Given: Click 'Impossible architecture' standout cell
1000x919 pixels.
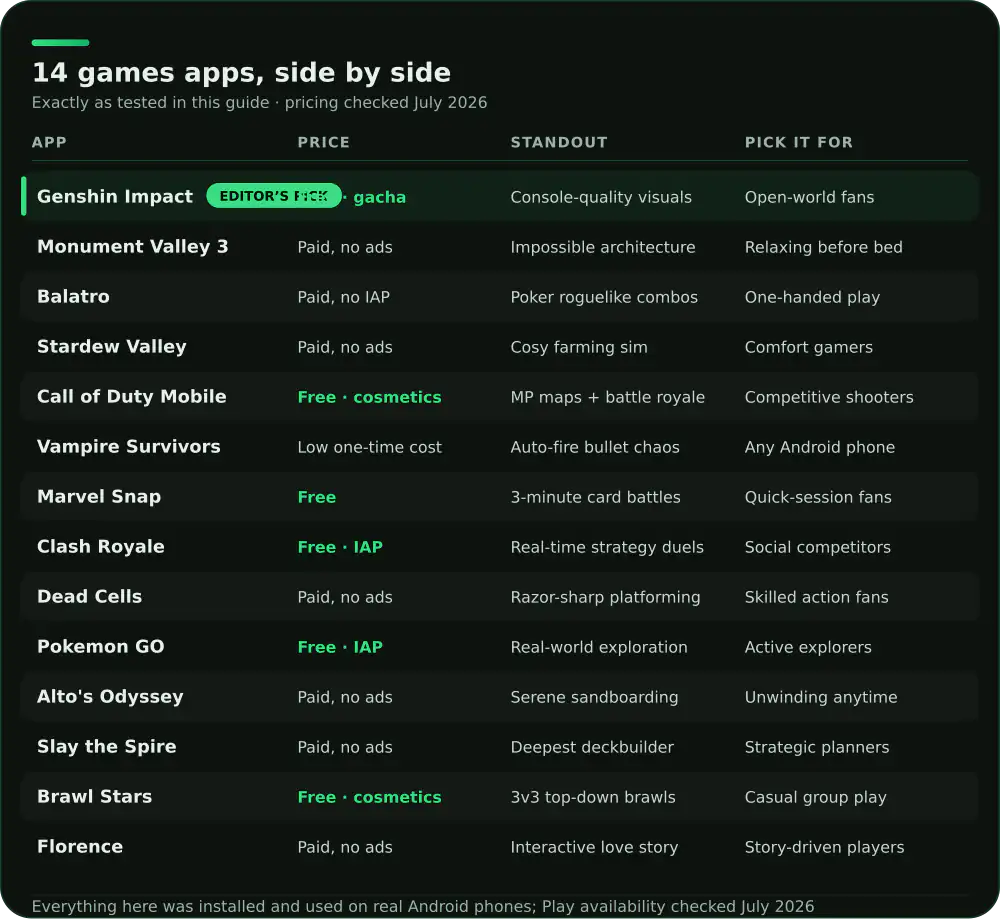Looking at the screenshot, I should tap(603, 247).
